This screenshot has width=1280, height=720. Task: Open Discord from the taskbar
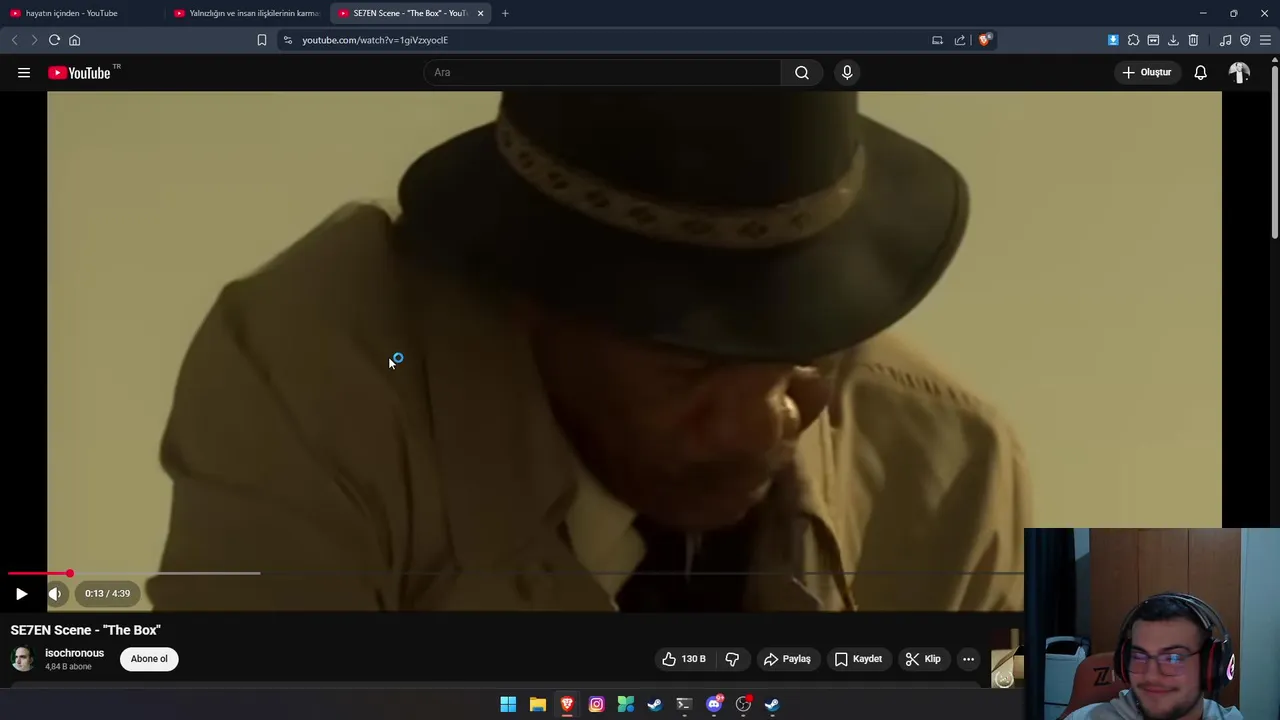coord(714,704)
